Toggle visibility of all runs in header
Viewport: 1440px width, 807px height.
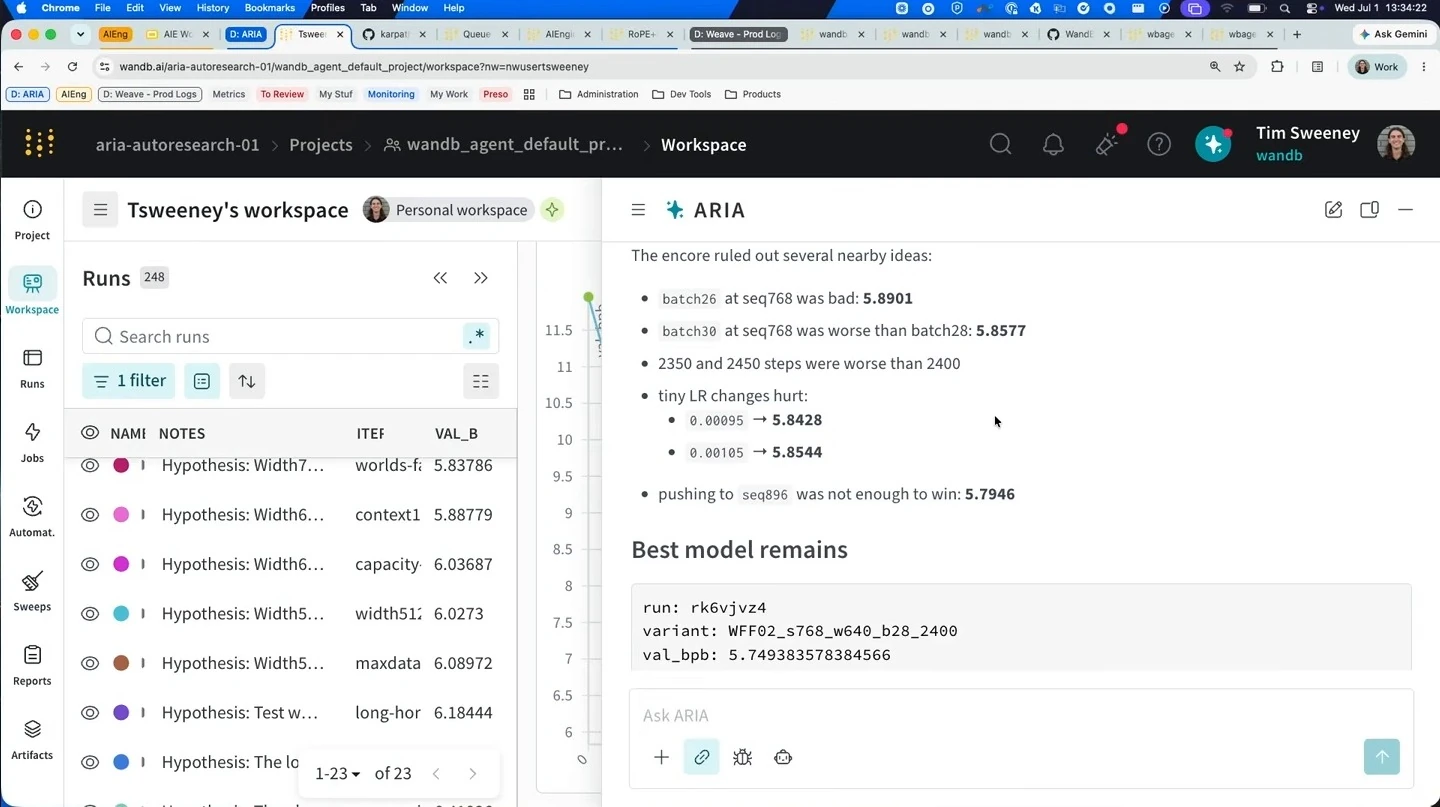pyautogui.click(x=90, y=433)
